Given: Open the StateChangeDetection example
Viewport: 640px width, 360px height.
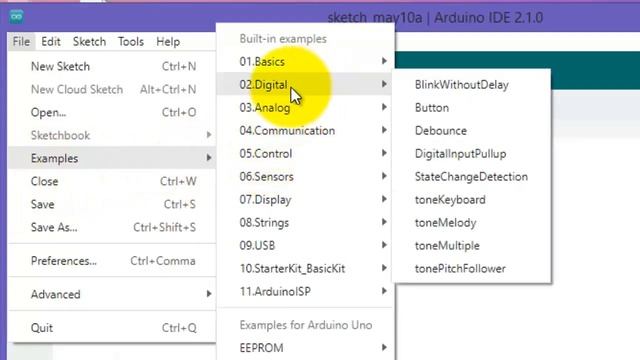Looking at the screenshot, I should pyautogui.click(x=471, y=176).
